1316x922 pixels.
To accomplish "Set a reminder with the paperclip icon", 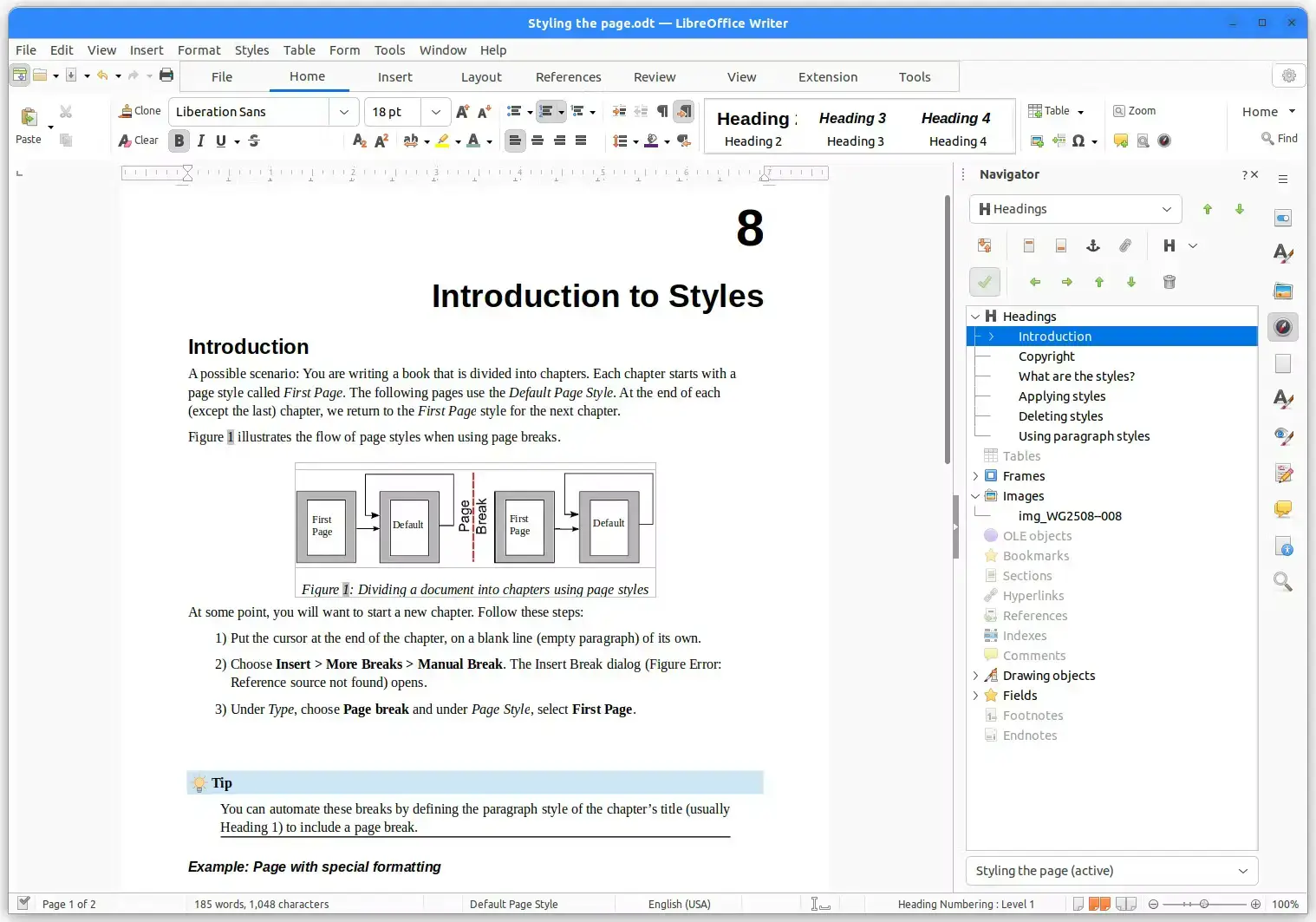I will click(1125, 246).
